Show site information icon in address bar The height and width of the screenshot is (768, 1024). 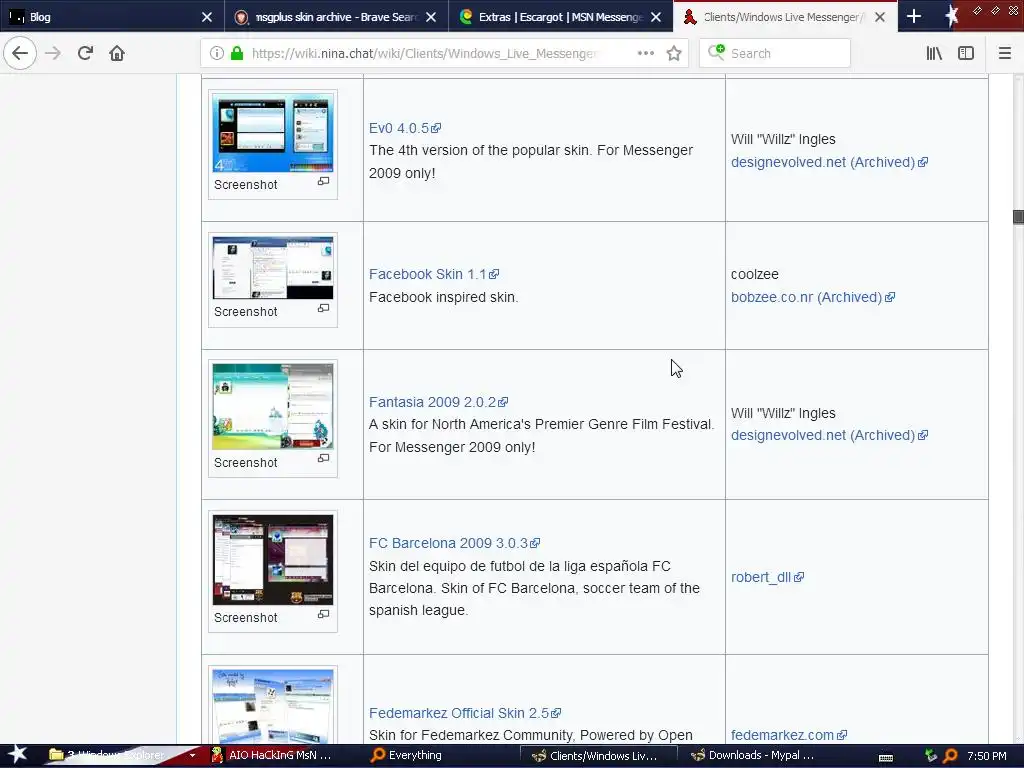pos(217,54)
